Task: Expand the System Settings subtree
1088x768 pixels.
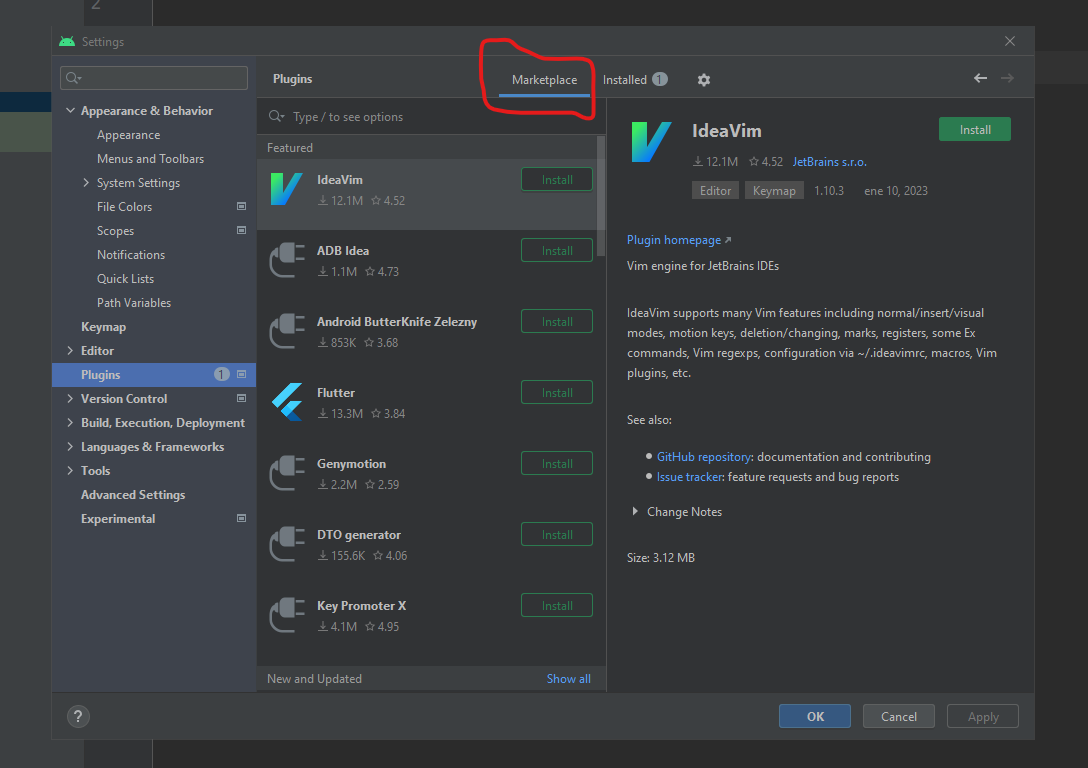Action: click(x=86, y=183)
